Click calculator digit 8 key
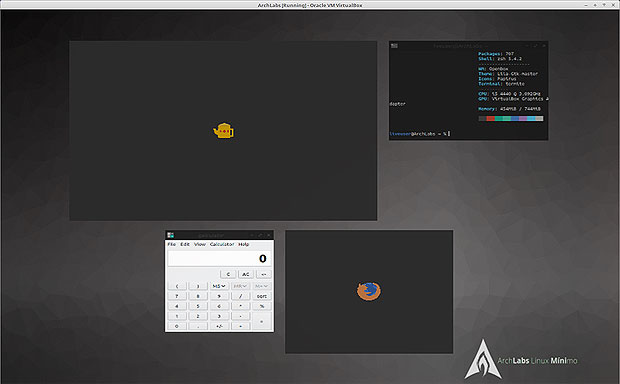620x384 pixels. 198,296
